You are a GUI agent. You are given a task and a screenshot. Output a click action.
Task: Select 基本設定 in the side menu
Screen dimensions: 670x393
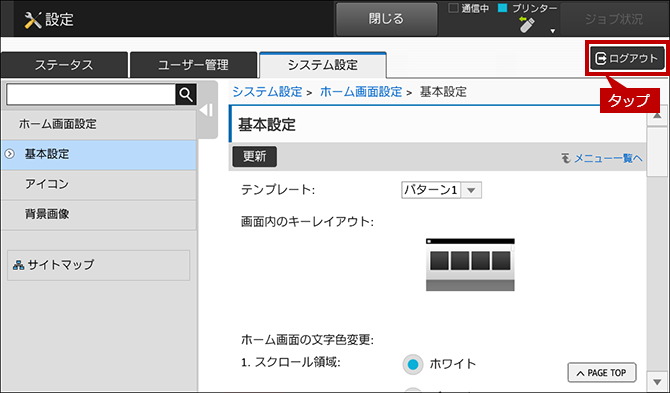(x=98, y=154)
